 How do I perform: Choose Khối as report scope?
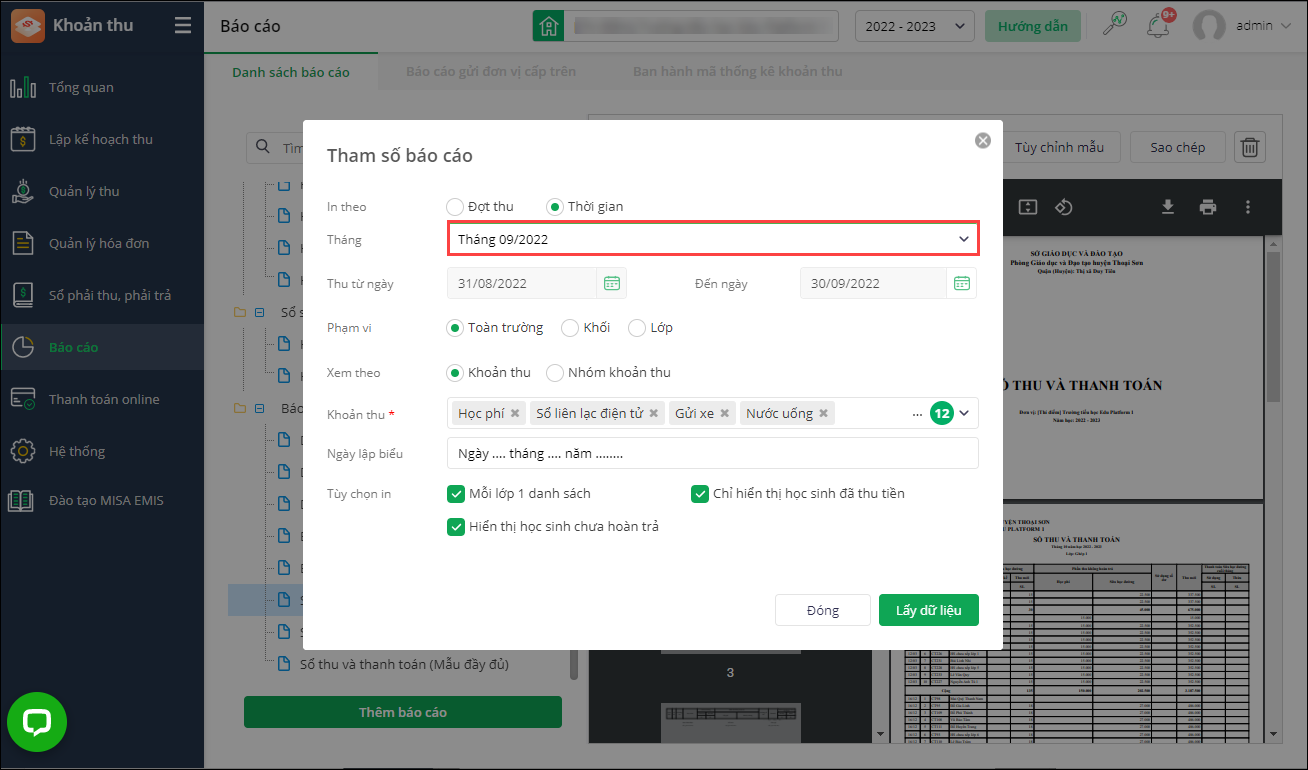570,328
